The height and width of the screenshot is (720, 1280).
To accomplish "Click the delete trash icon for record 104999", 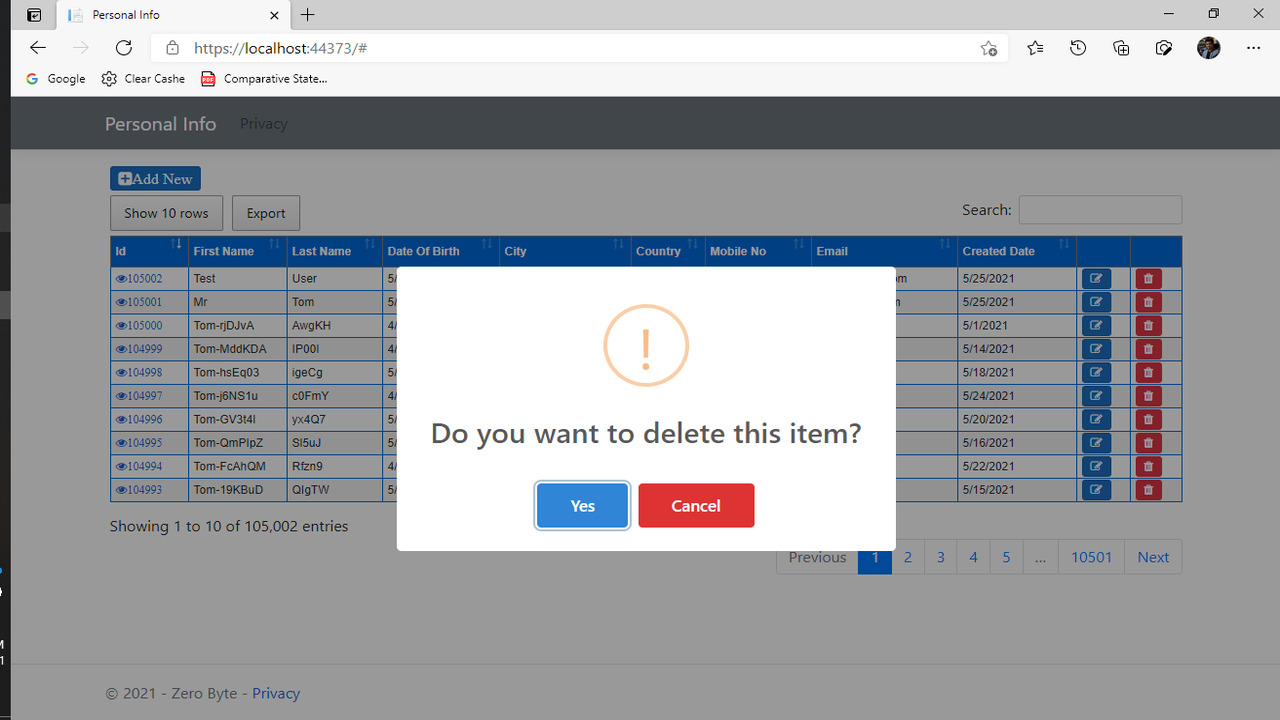I will point(1147,348).
